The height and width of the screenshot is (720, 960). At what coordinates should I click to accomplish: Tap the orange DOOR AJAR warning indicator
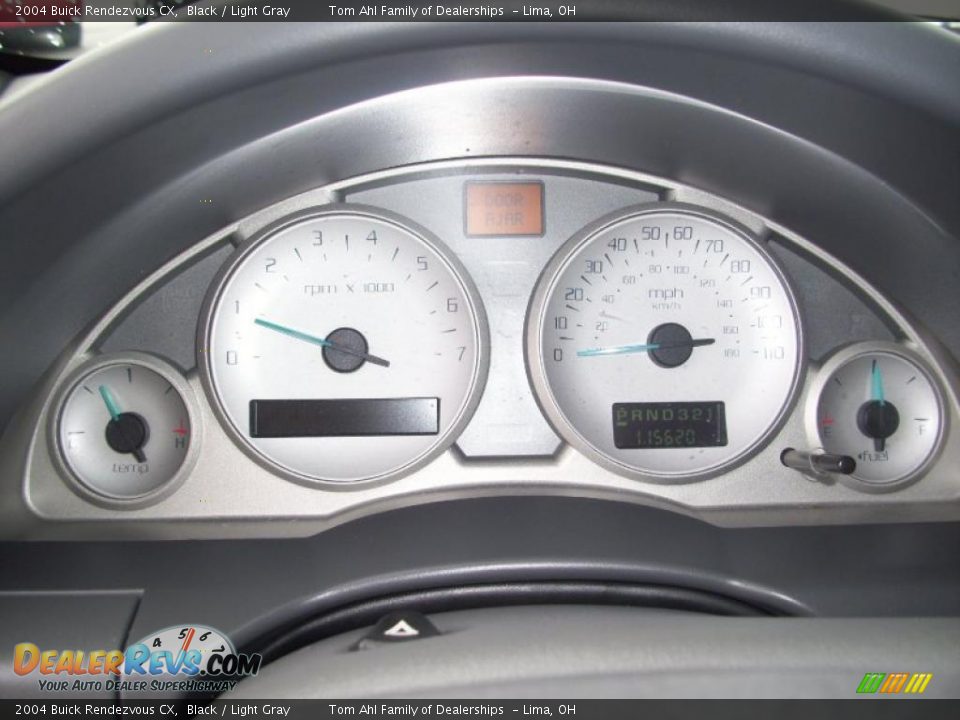click(x=504, y=209)
